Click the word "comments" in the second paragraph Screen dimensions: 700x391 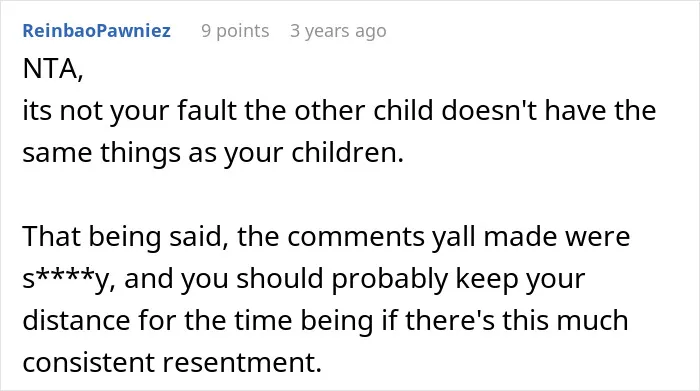tap(356, 237)
